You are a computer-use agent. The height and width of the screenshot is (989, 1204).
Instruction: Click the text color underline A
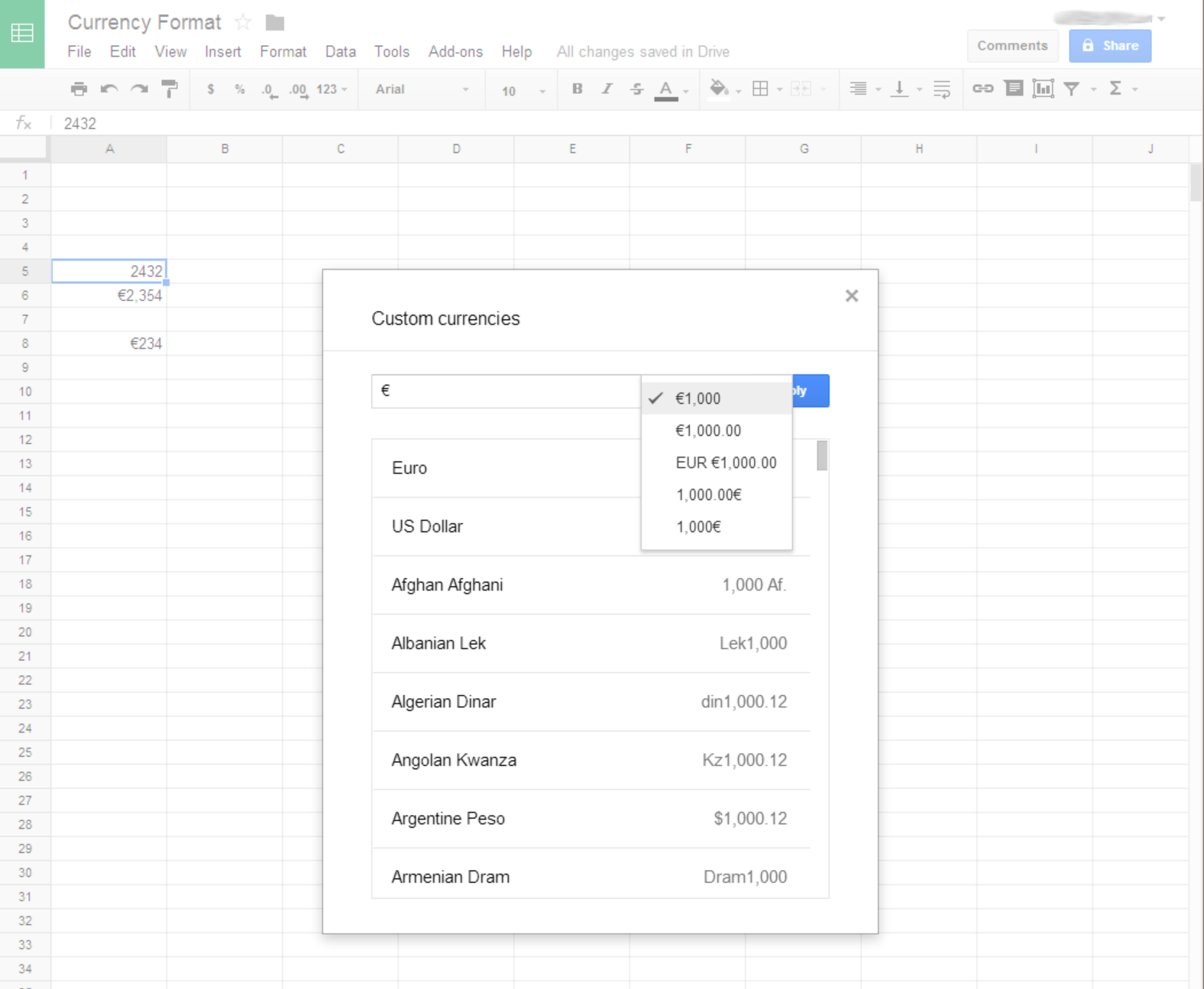coord(666,89)
